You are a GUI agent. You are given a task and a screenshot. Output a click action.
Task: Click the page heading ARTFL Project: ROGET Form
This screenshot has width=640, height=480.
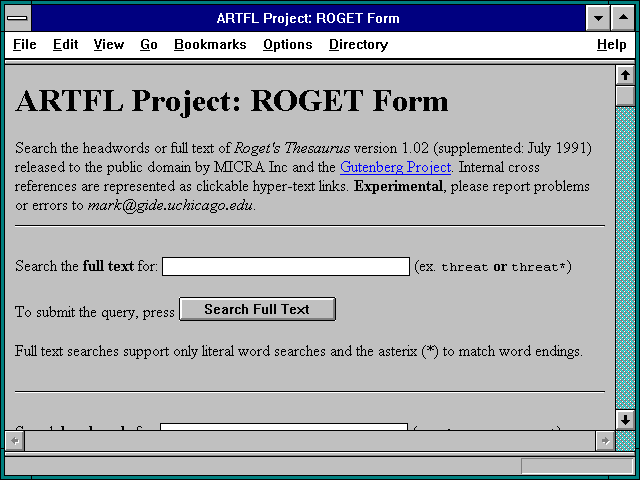click(232, 102)
